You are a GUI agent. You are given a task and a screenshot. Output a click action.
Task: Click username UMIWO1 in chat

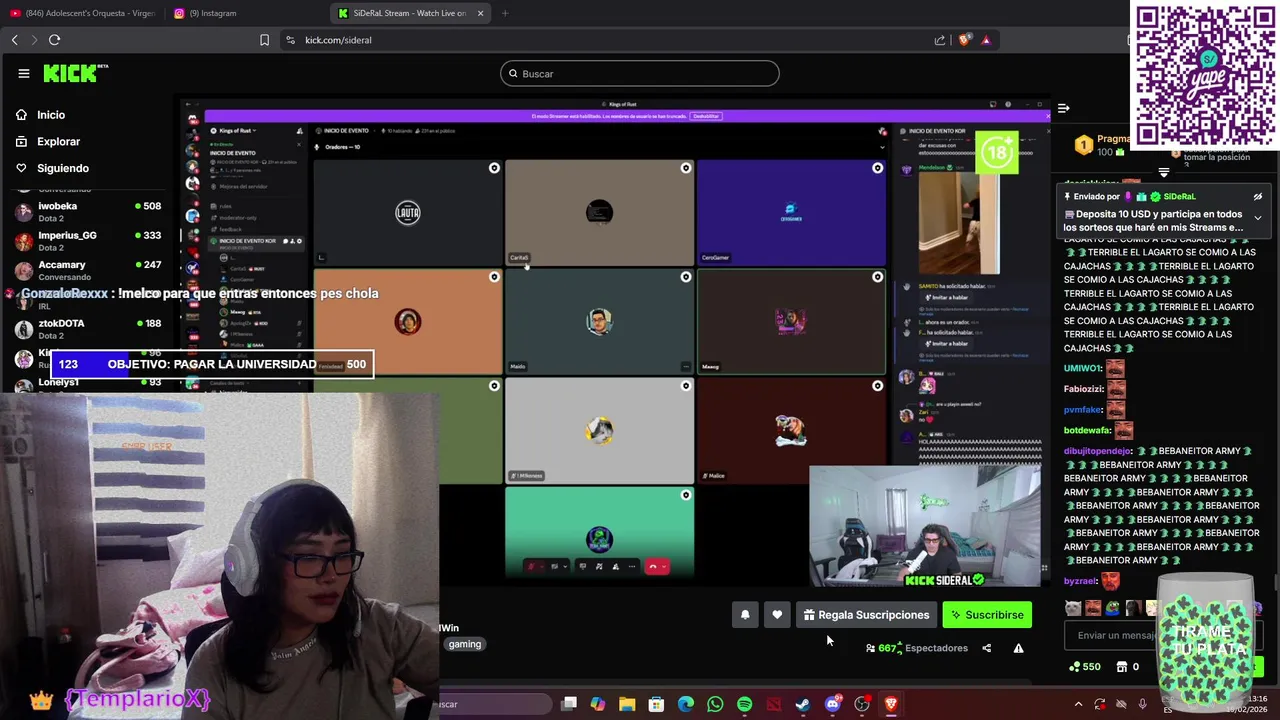[1083, 369]
